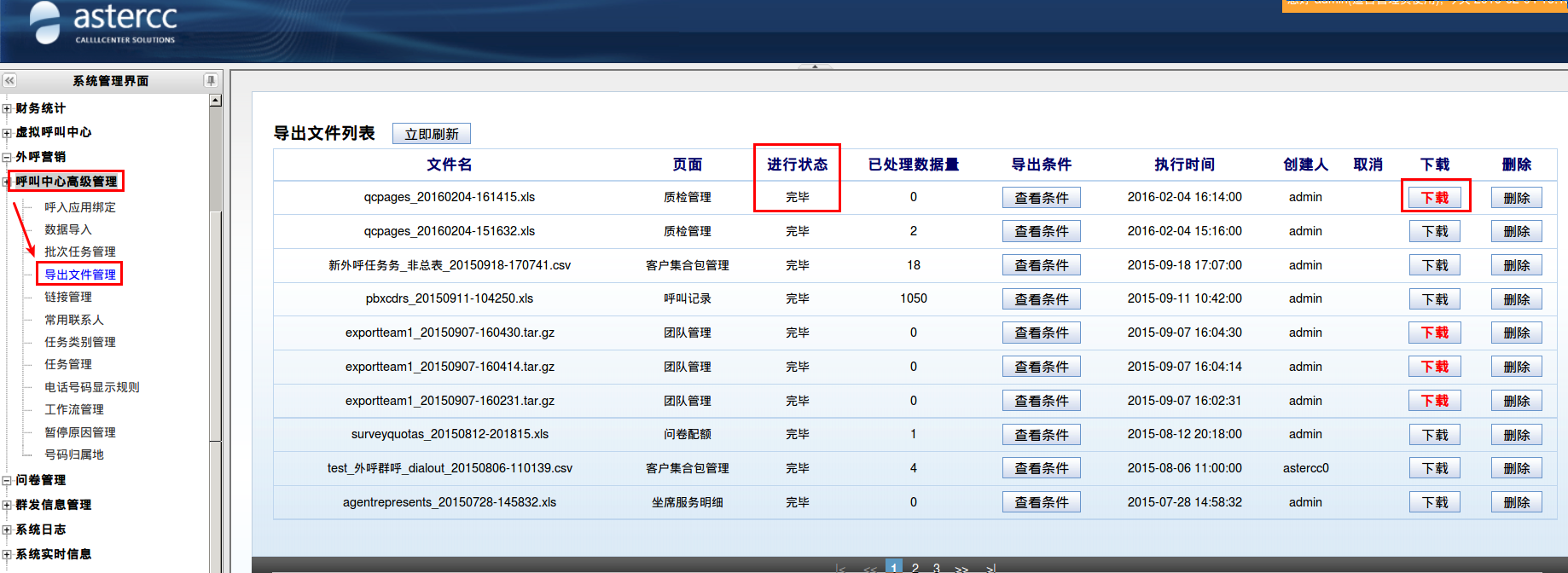The height and width of the screenshot is (573, 1568).
Task: Collapse the 外呼营销 tree node
Action: (7, 158)
